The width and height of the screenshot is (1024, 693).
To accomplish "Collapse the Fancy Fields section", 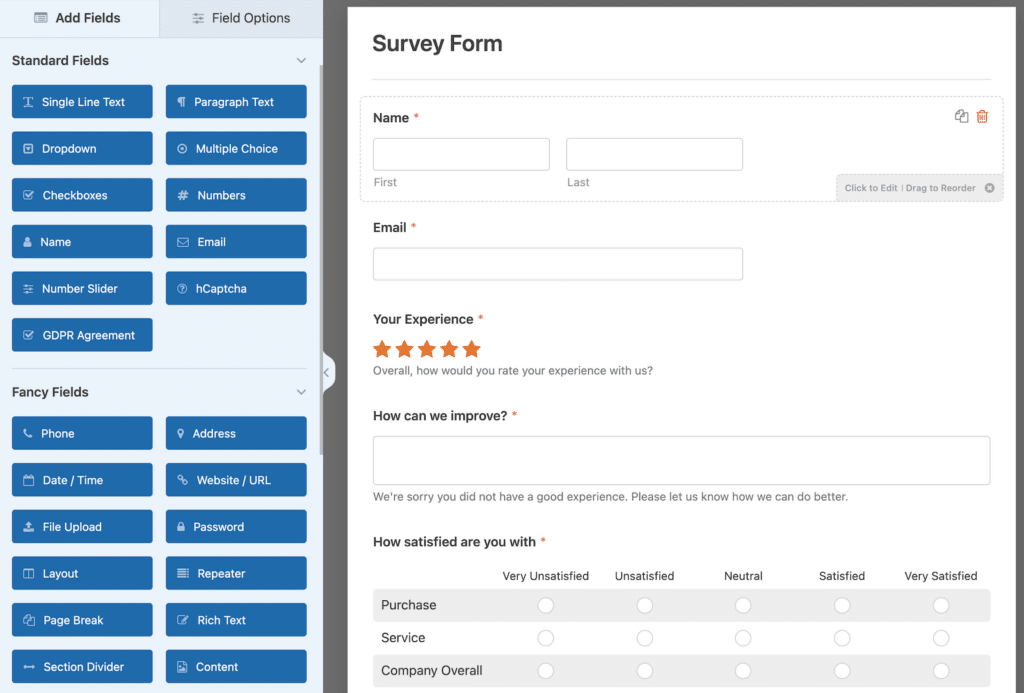I will pos(301,391).
